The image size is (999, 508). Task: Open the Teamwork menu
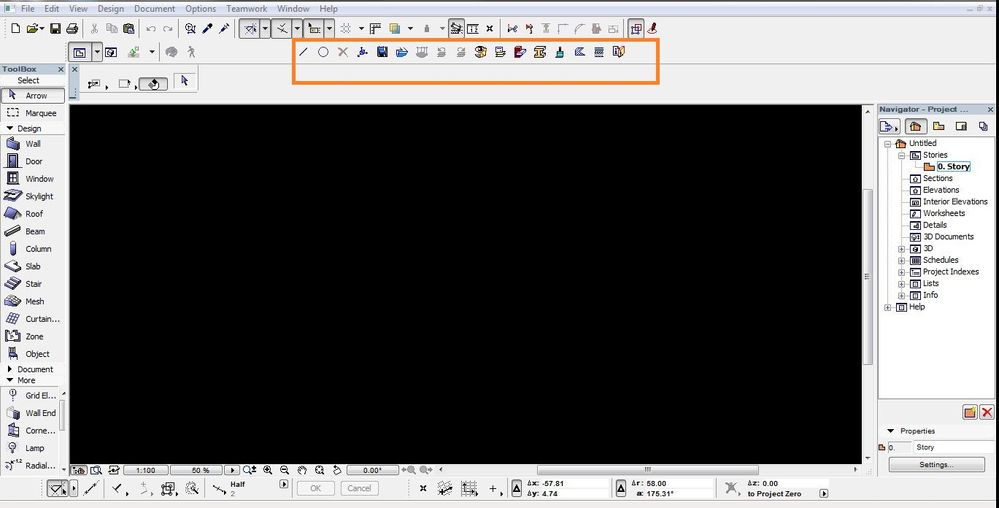[247, 9]
